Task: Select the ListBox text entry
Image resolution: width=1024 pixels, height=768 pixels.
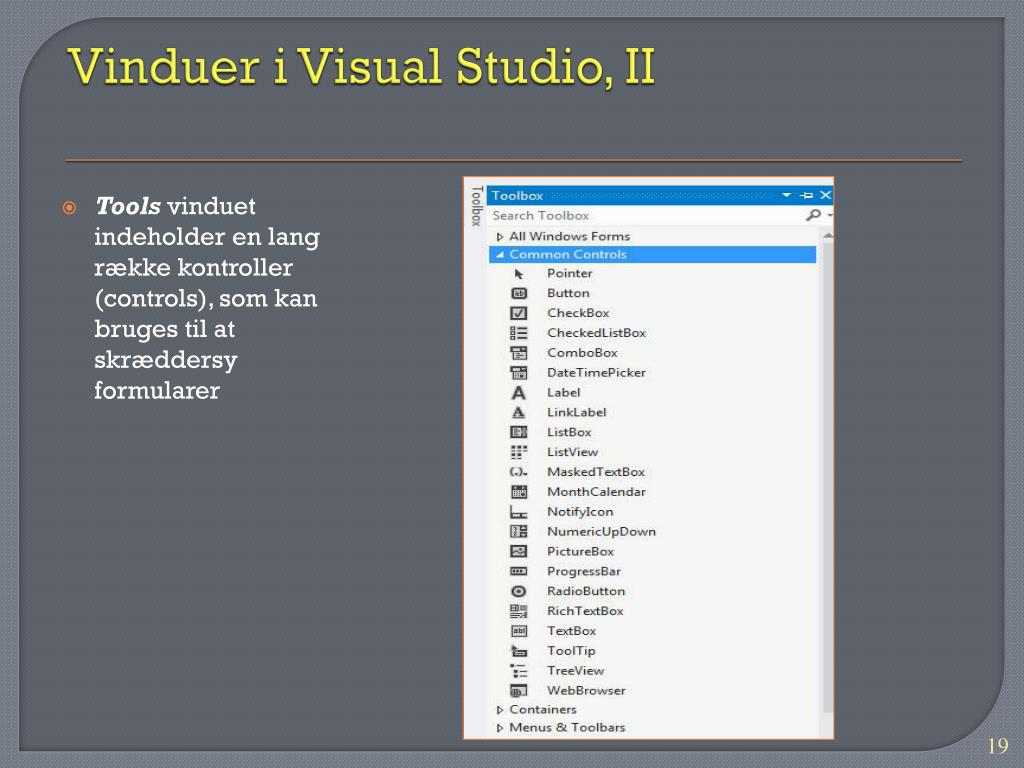Action: point(569,432)
